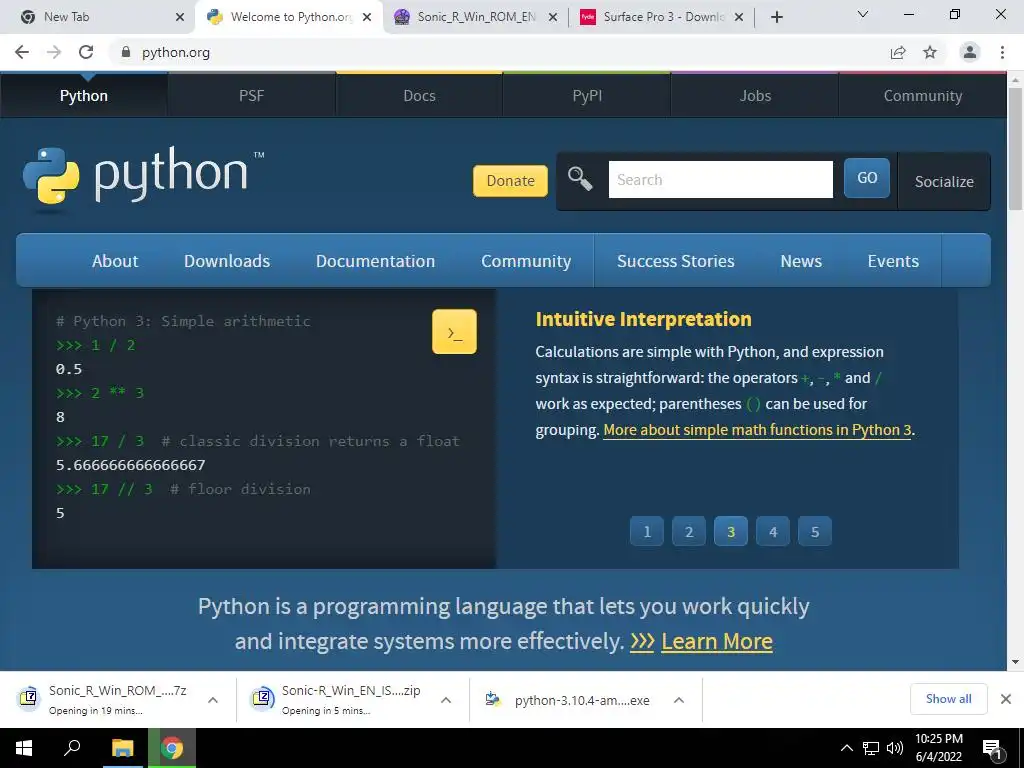Screen dimensions: 1024x768
Task: Open the Windows Start menu
Action: point(24,748)
